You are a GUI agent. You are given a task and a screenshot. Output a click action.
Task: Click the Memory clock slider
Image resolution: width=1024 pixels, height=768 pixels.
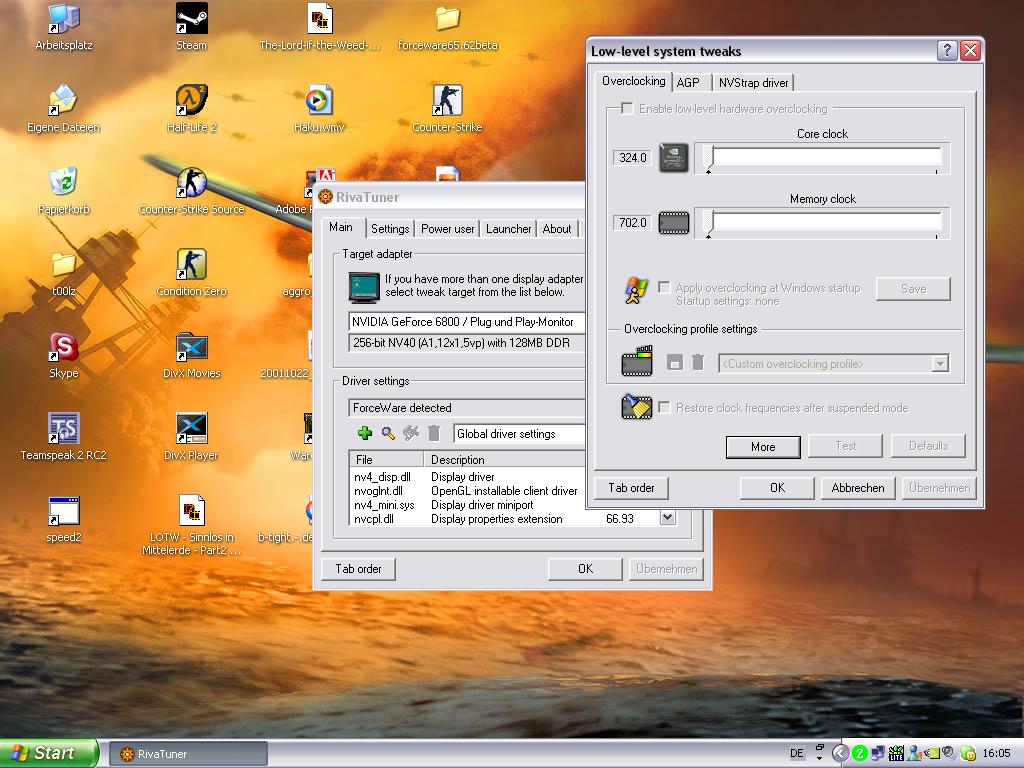(x=822, y=223)
